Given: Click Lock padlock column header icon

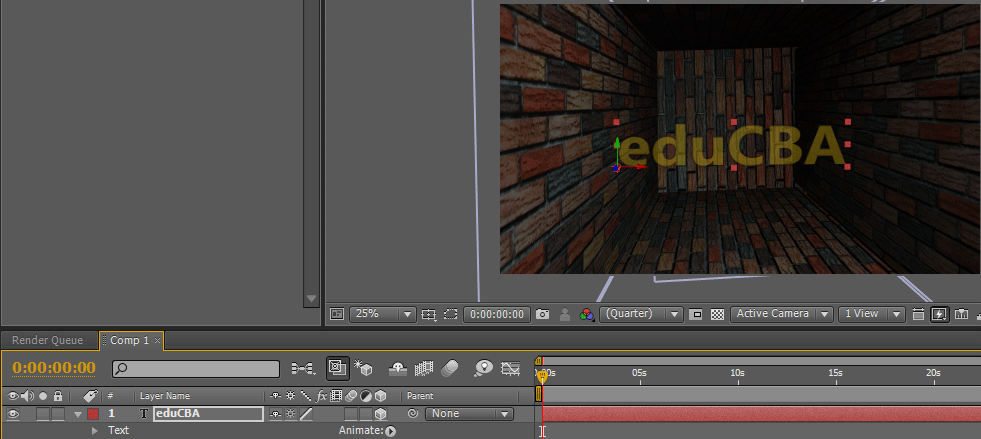Looking at the screenshot, I should (58, 396).
